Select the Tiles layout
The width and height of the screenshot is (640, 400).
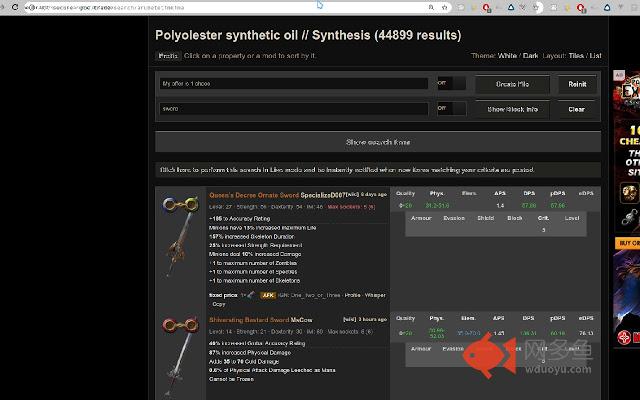click(x=576, y=56)
